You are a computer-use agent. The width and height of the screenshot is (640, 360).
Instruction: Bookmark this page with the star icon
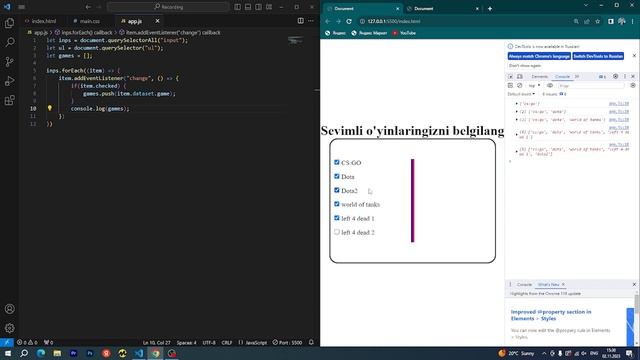click(598, 21)
